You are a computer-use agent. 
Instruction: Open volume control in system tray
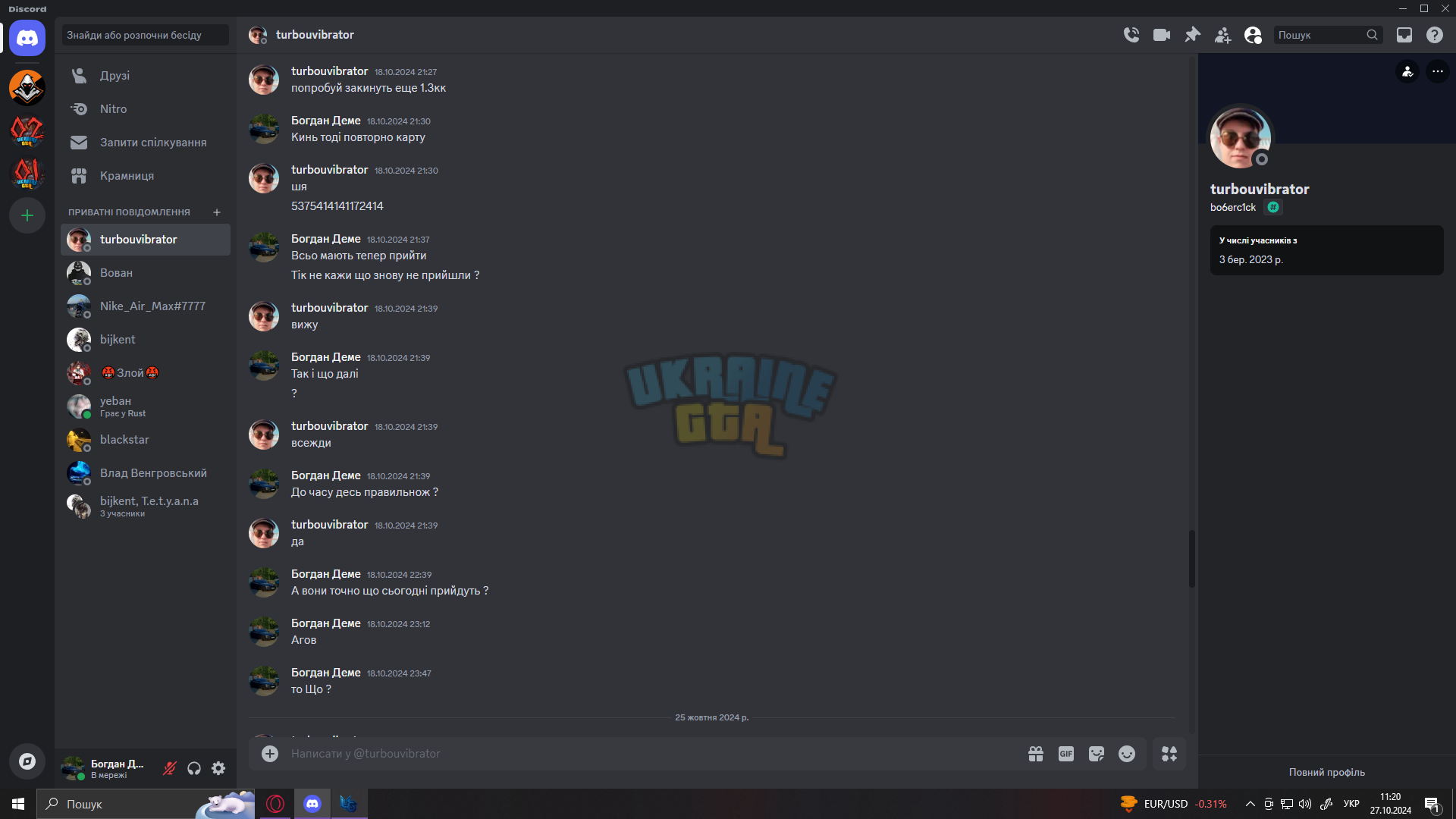[x=1304, y=804]
